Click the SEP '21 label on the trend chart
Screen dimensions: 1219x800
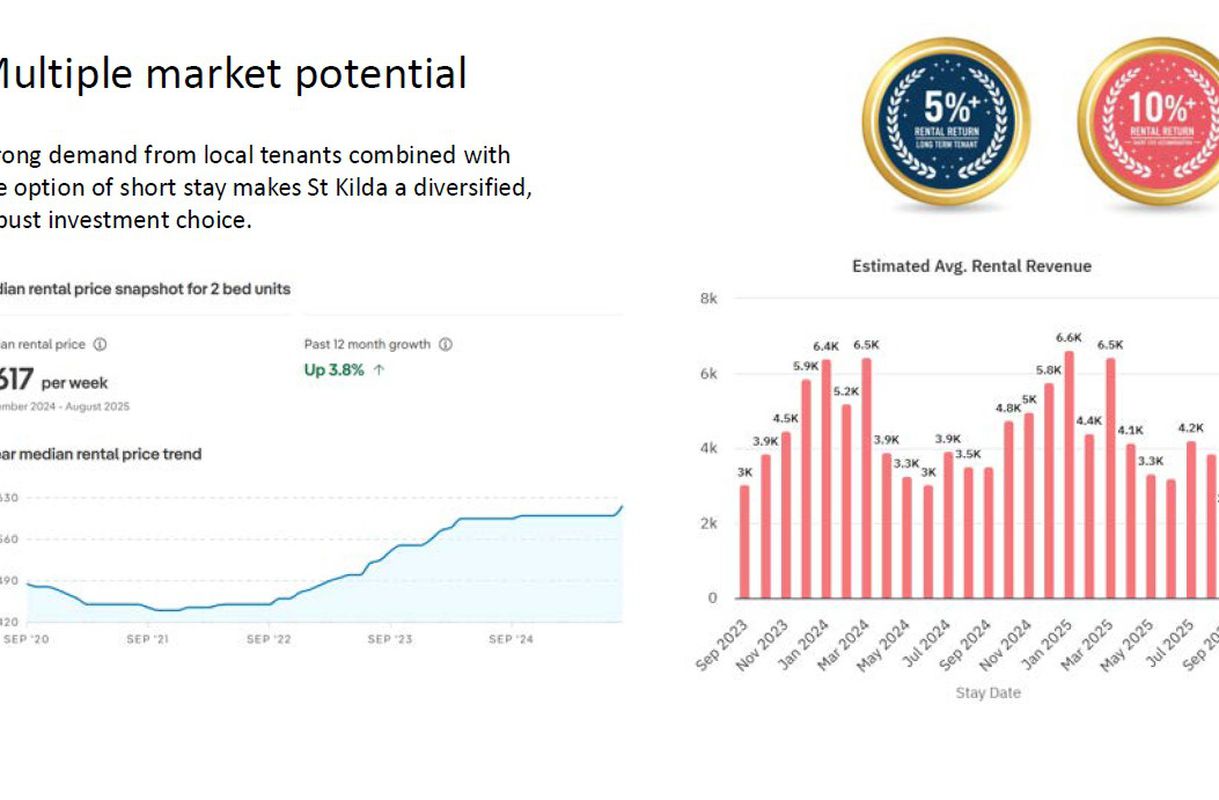[147, 639]
